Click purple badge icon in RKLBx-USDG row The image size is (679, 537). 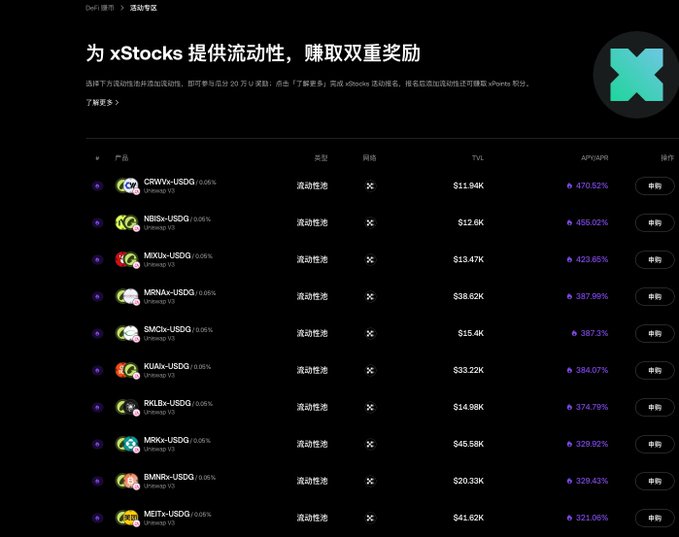coord(97,407)
